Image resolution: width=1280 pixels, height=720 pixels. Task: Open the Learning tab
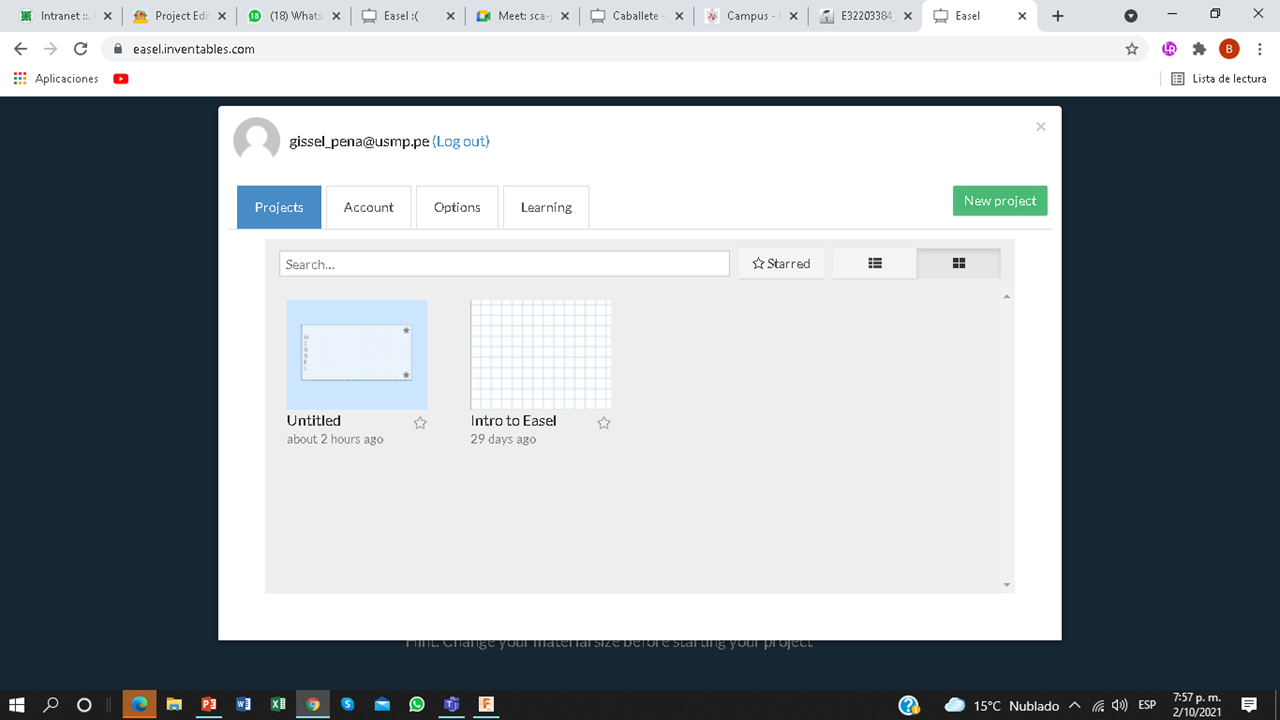pyautogui.click(x=546, y=207)
